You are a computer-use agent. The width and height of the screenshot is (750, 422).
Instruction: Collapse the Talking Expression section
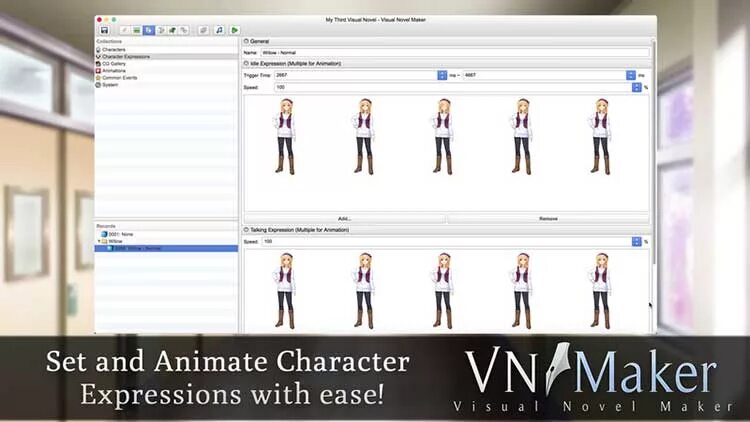pos(246,230)
